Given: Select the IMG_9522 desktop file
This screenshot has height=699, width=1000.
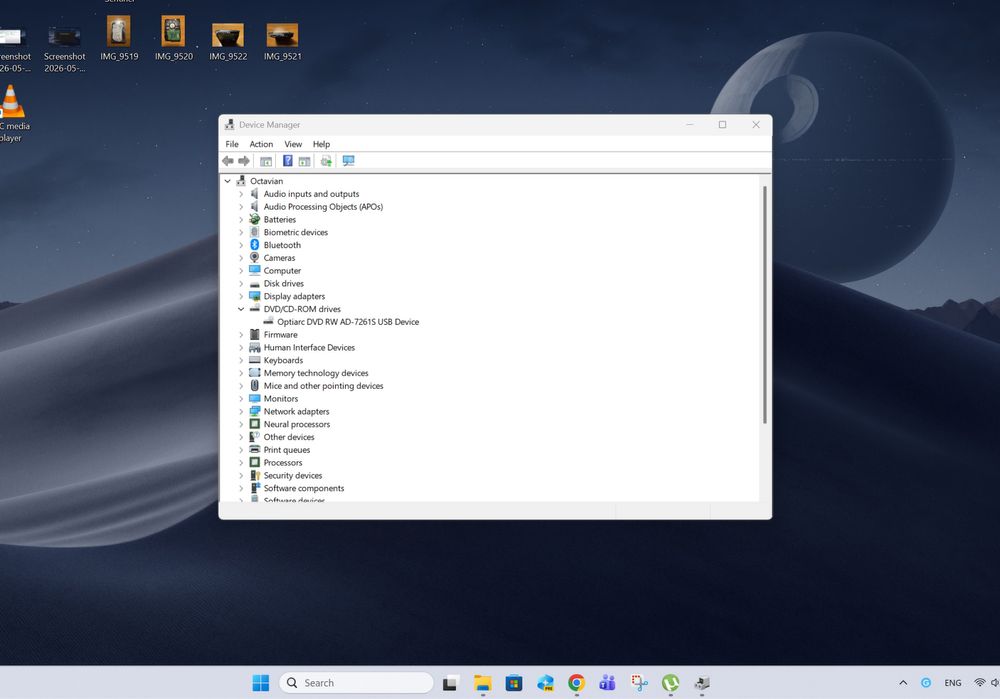Looking at the screenshot, I should 228,41.
